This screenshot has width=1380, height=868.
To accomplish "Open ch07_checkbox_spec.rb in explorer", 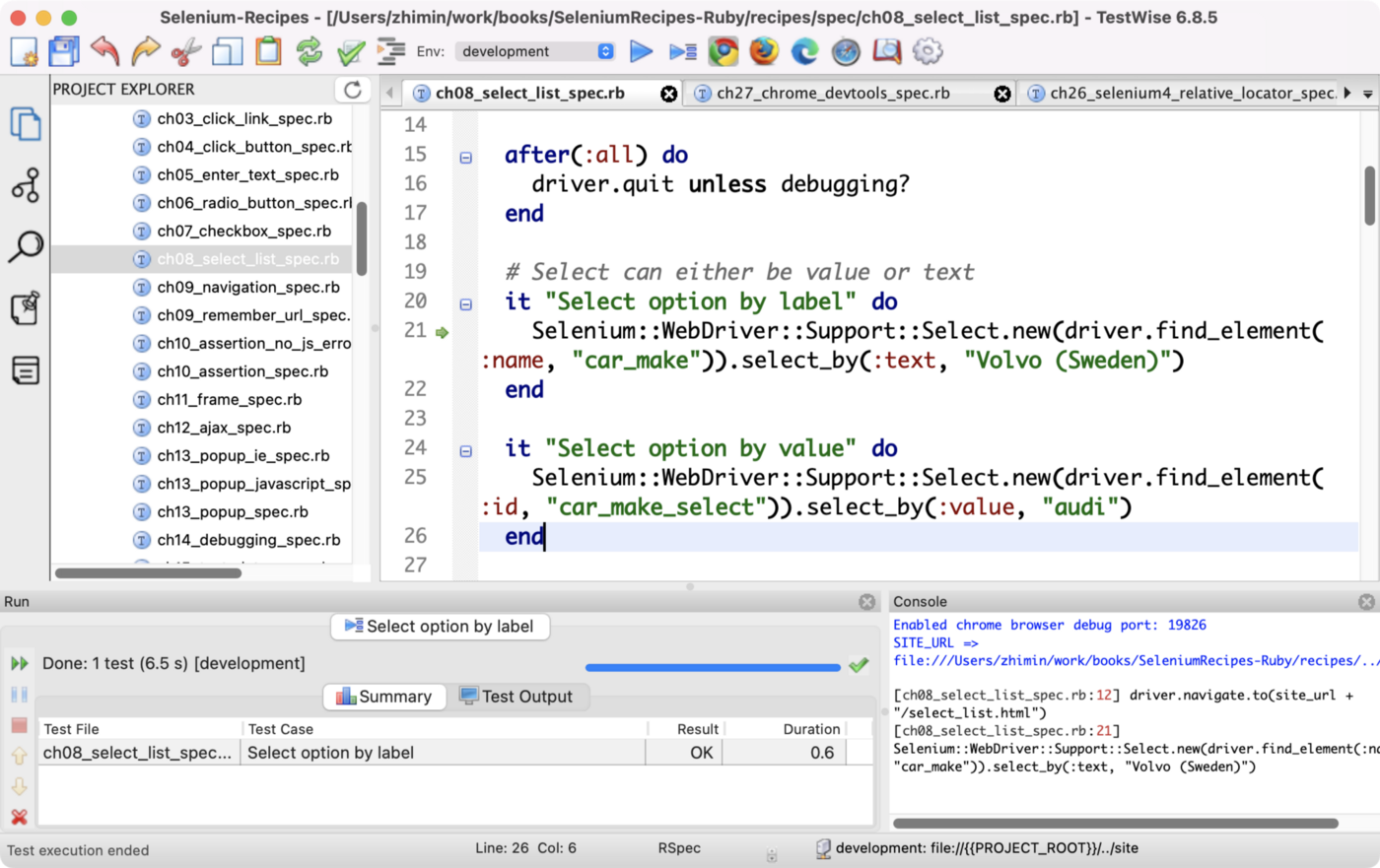I will 243,231.
